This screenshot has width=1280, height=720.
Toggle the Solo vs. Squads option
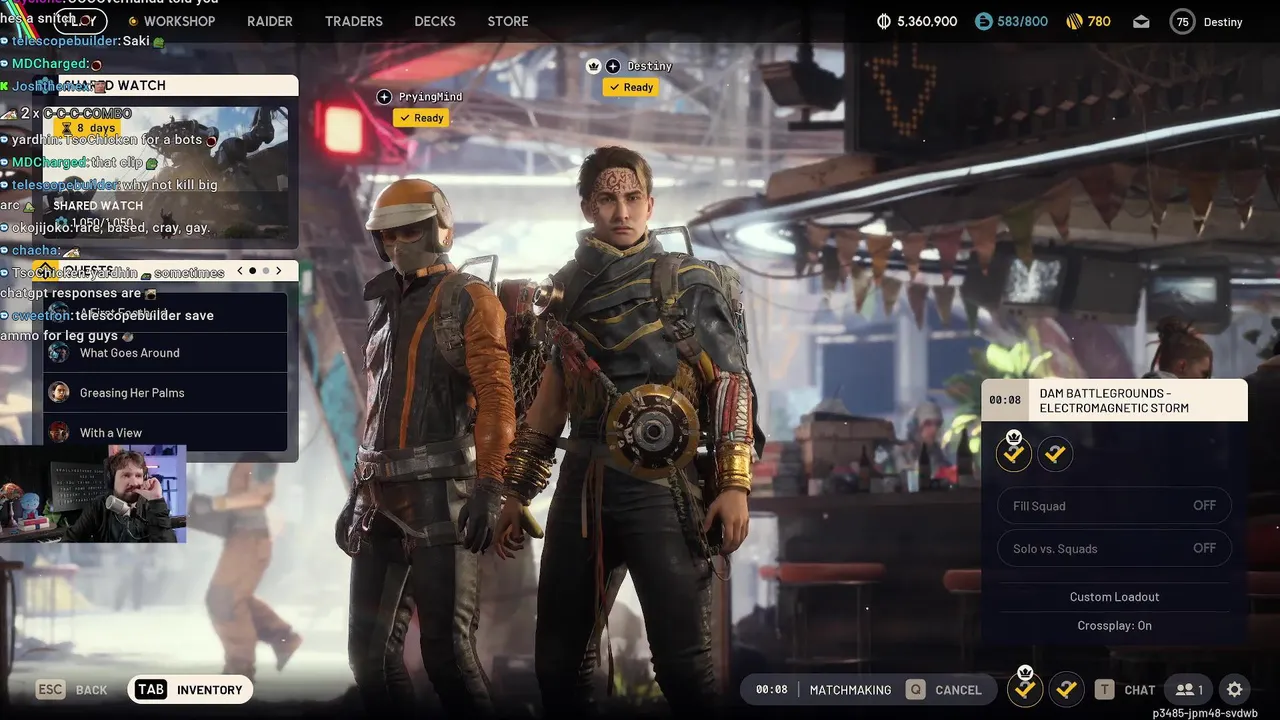1114,548
